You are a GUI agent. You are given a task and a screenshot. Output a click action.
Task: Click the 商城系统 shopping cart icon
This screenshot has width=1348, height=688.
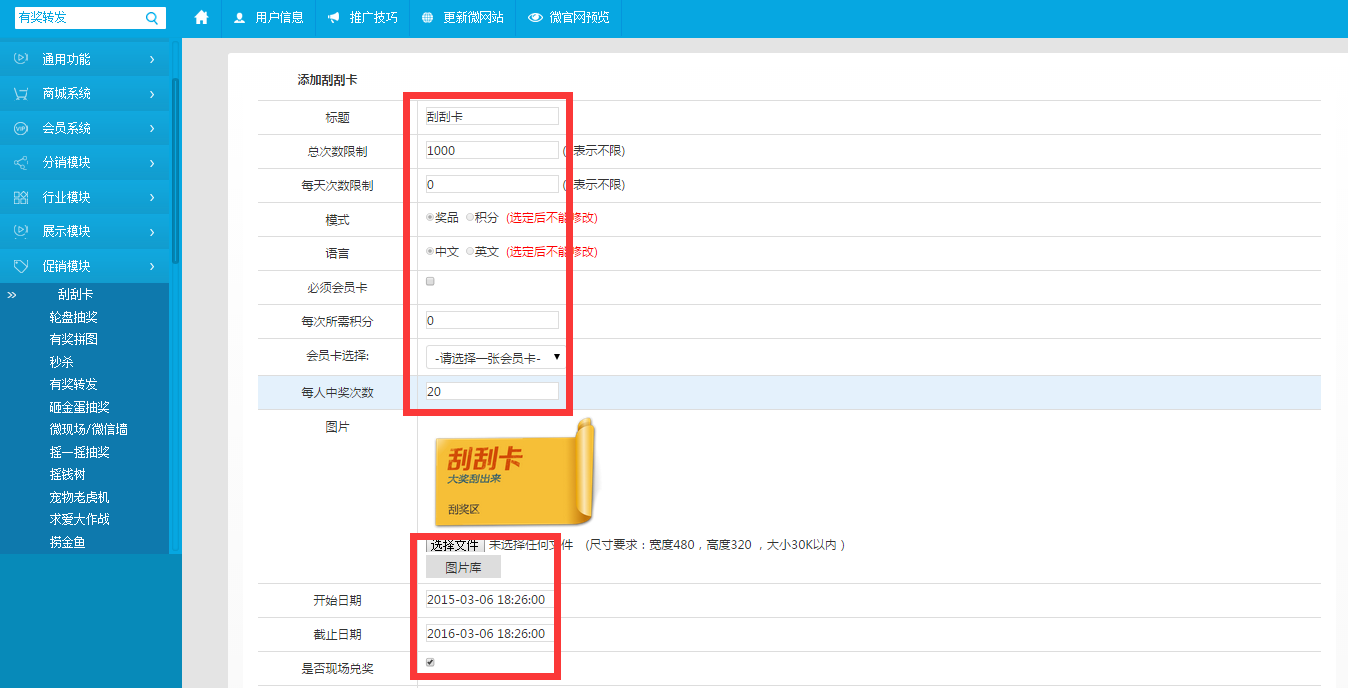21,94
